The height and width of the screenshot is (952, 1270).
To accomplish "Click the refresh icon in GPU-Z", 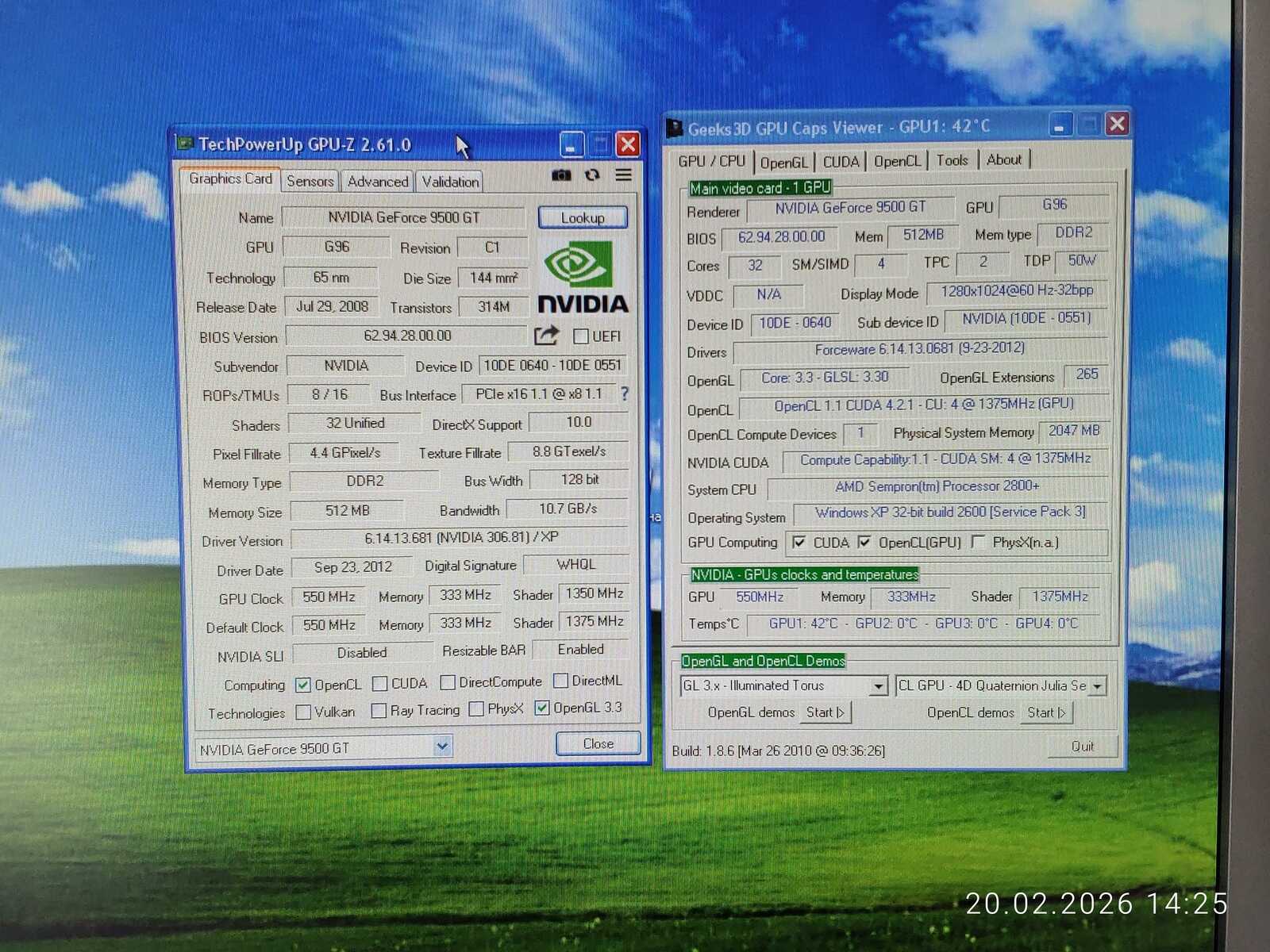I will (592, 175).
